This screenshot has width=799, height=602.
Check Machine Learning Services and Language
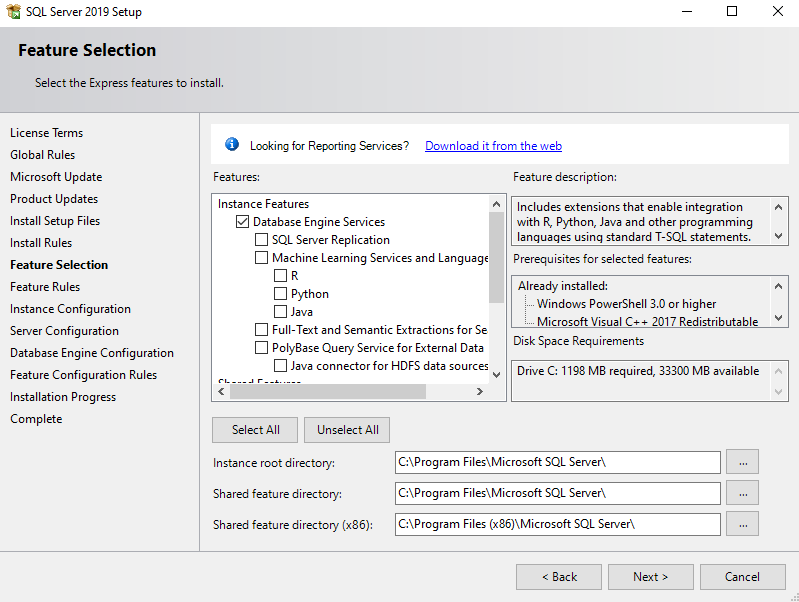pos(261,257)
